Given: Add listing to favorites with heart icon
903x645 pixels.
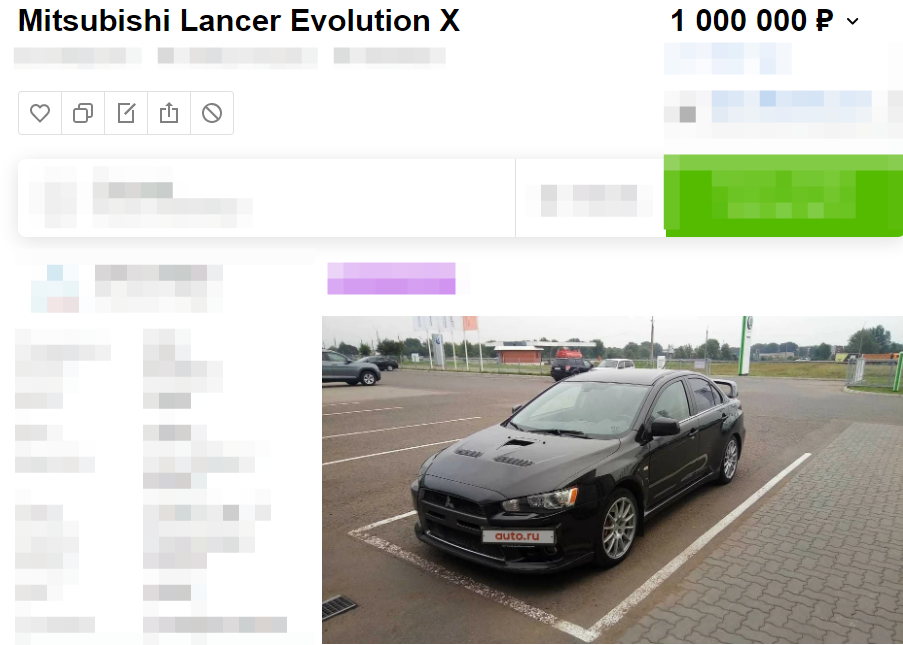Looking at the screenshot, I should click(x=40, y=113).
